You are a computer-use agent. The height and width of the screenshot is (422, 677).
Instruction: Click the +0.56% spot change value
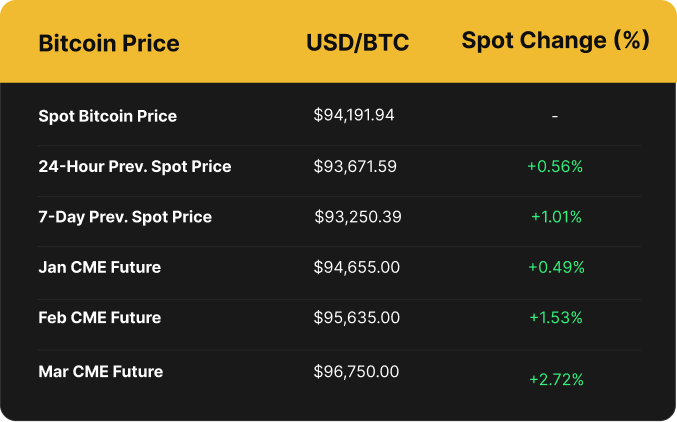555,167
